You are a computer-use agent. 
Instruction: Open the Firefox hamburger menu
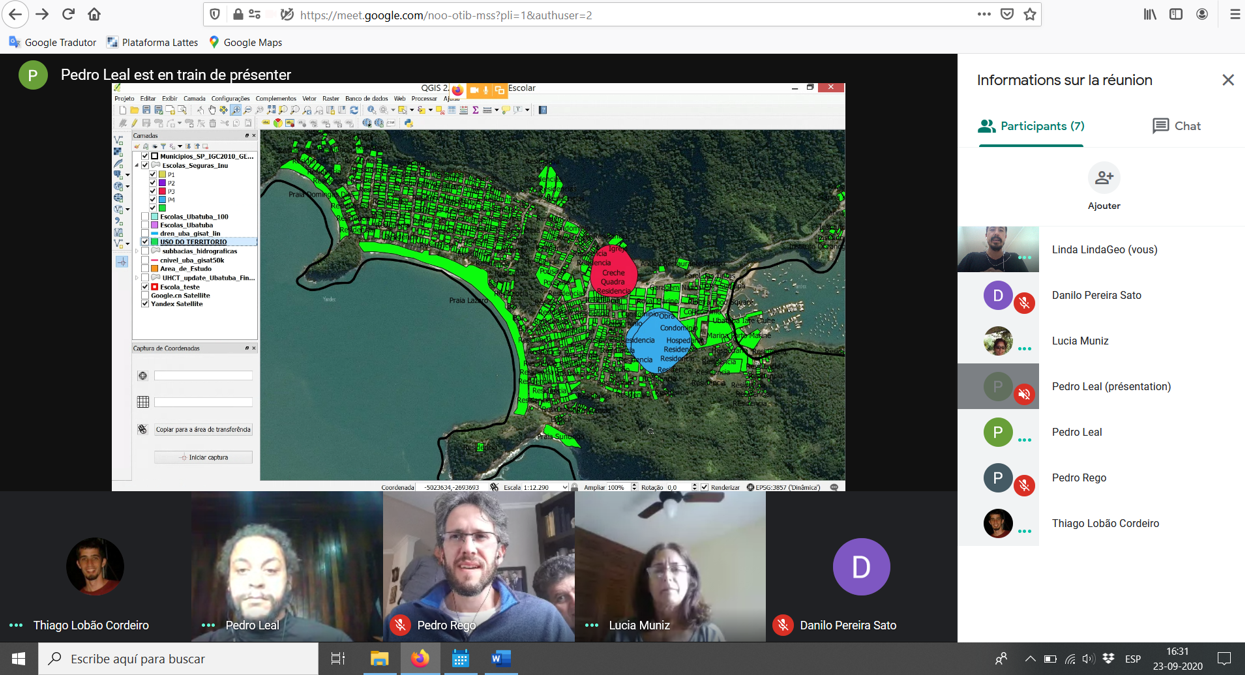(1234, 15)
